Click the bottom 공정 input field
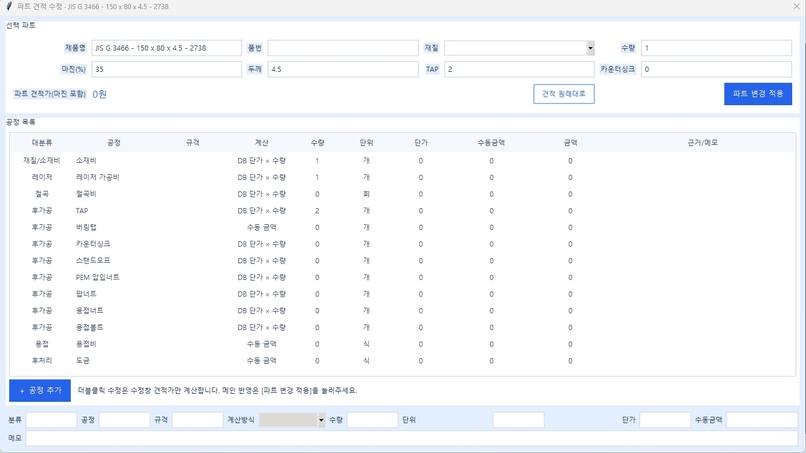The height and width of the screenshot is (453, 806). 124,420
